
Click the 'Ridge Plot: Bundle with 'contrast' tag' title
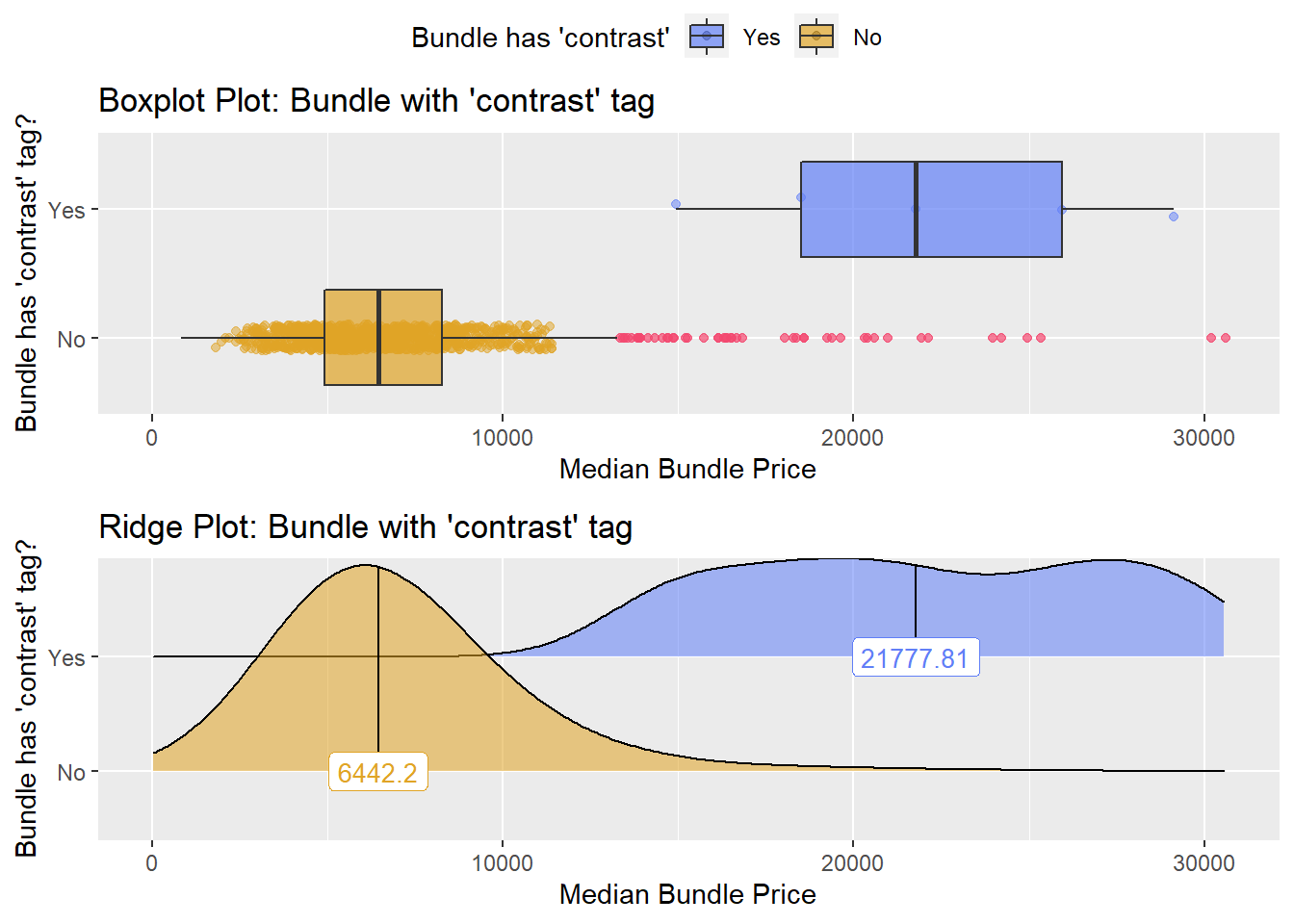[x=366, y=526]
